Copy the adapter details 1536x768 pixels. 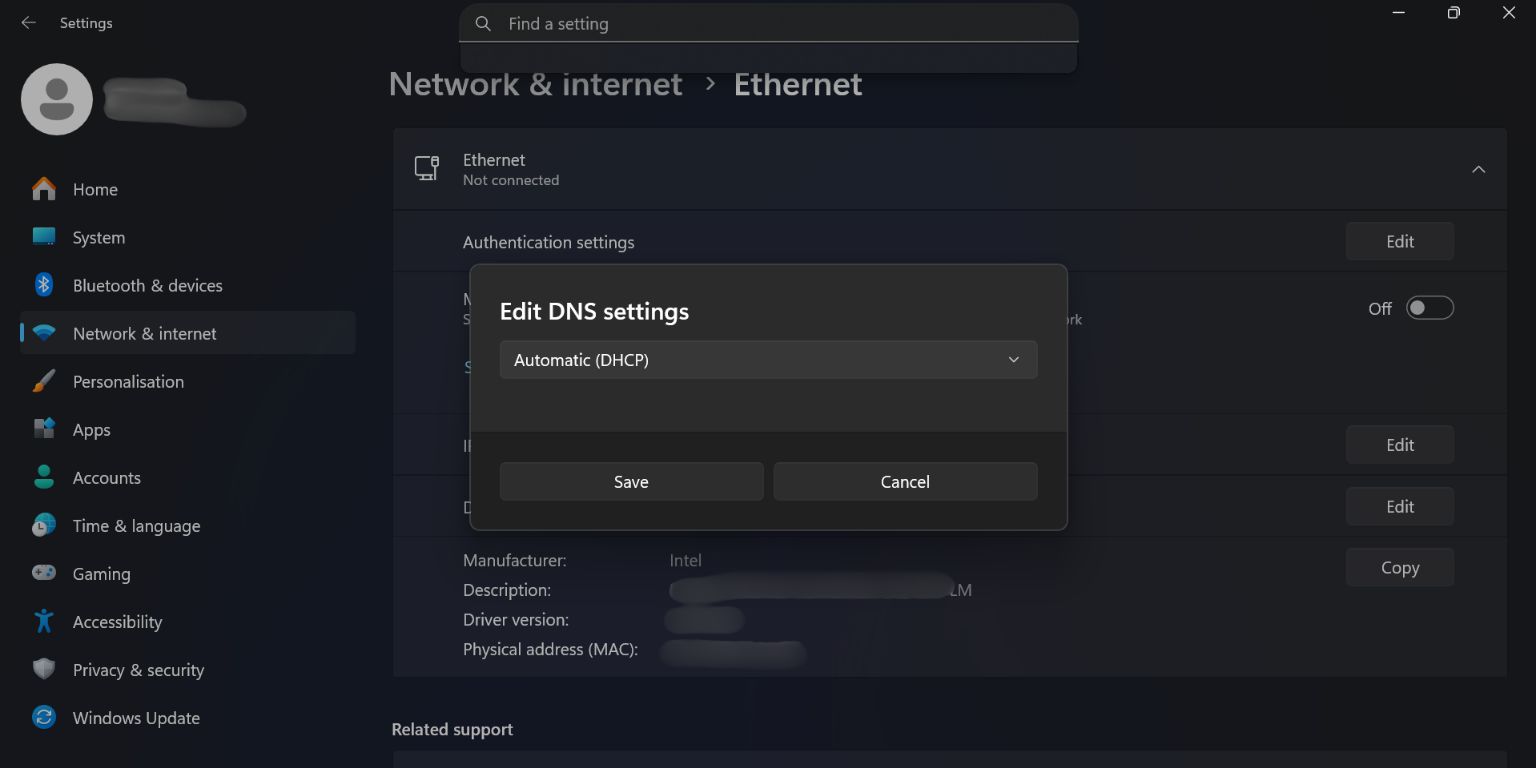pyautogui.click(x=1399, y=567)
